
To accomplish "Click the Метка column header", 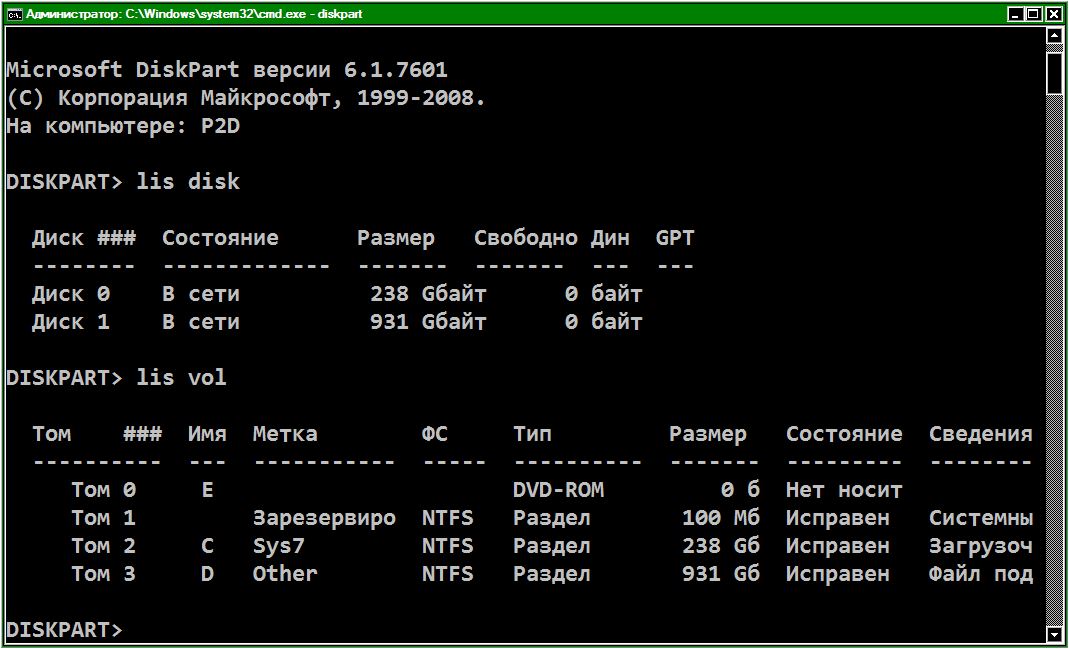I will point(285,434).
